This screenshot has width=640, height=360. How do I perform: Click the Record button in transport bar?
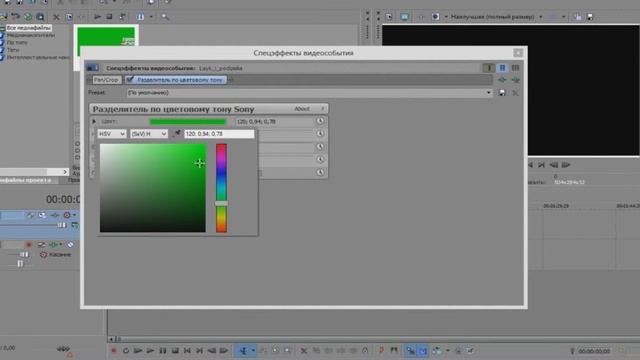click(114, 351)
